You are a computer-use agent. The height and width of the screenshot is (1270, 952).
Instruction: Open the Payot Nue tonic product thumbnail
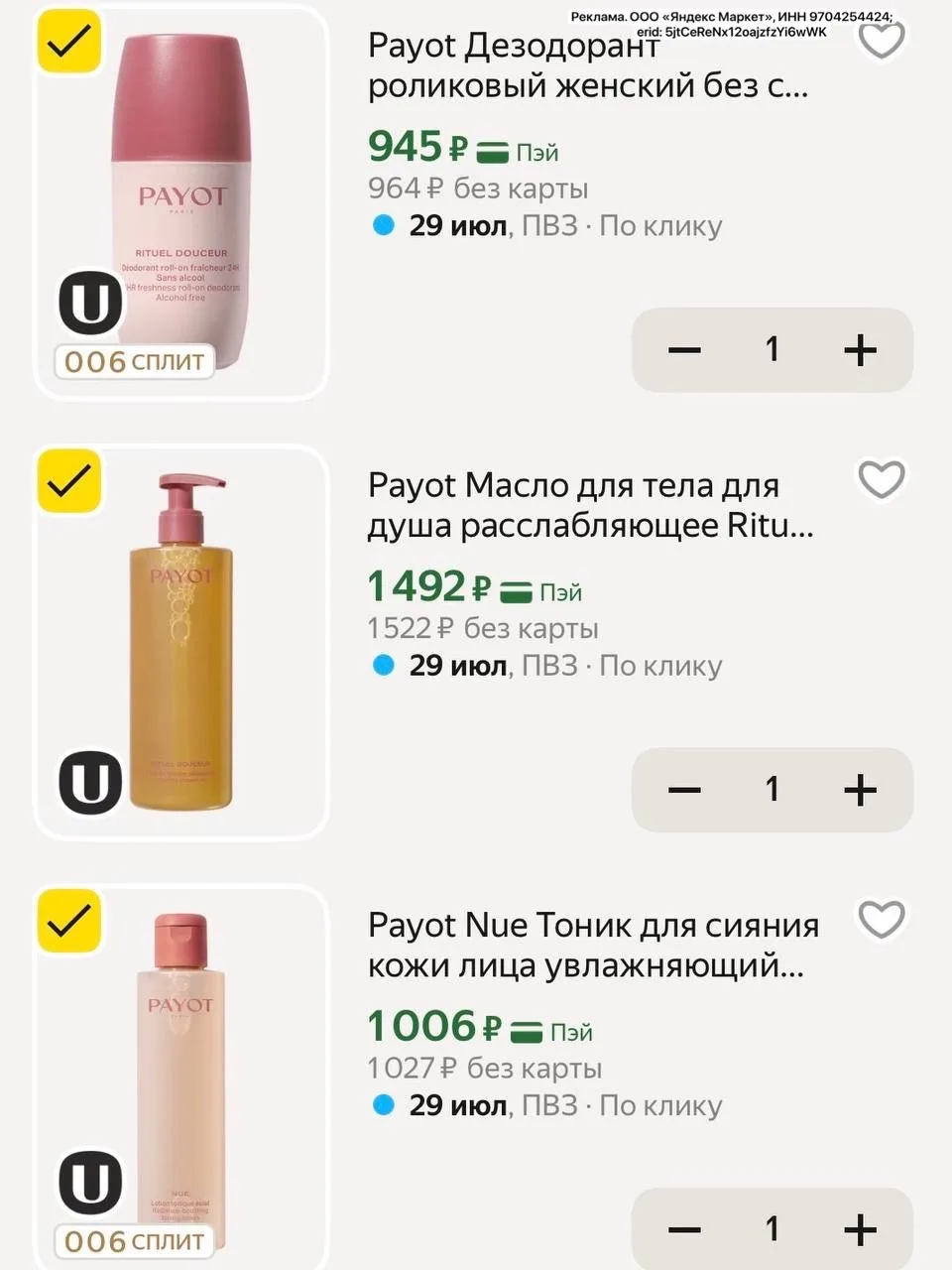click(x=181, y=1077)
